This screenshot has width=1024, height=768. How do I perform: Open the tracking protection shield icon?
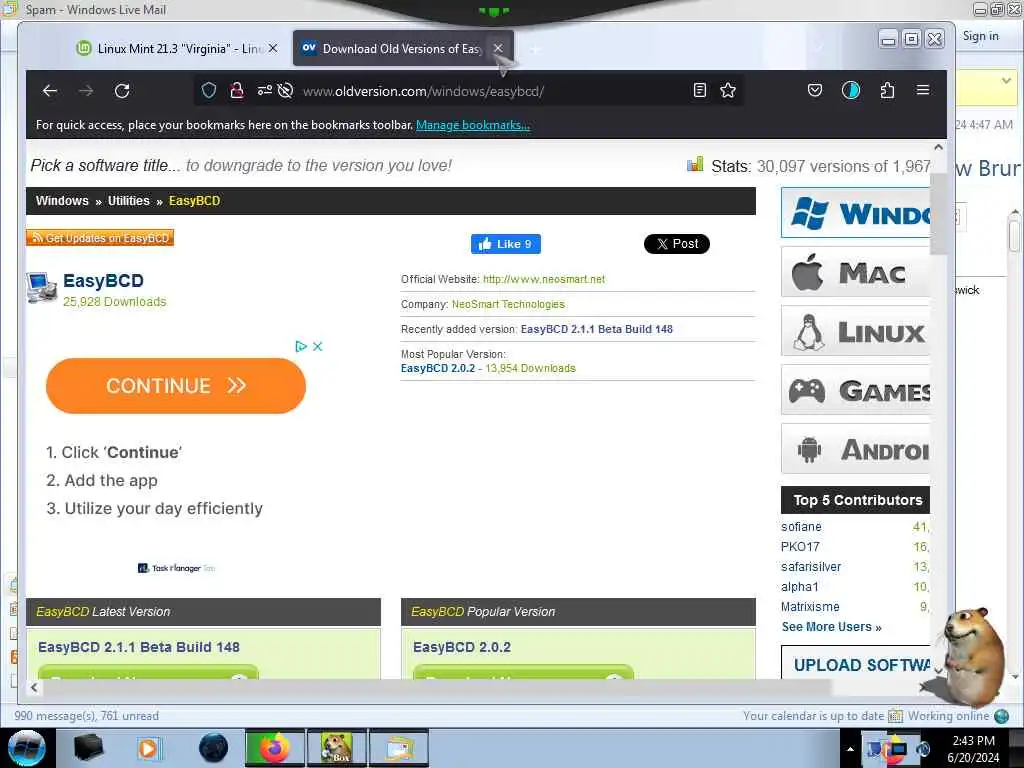[208, 90]
